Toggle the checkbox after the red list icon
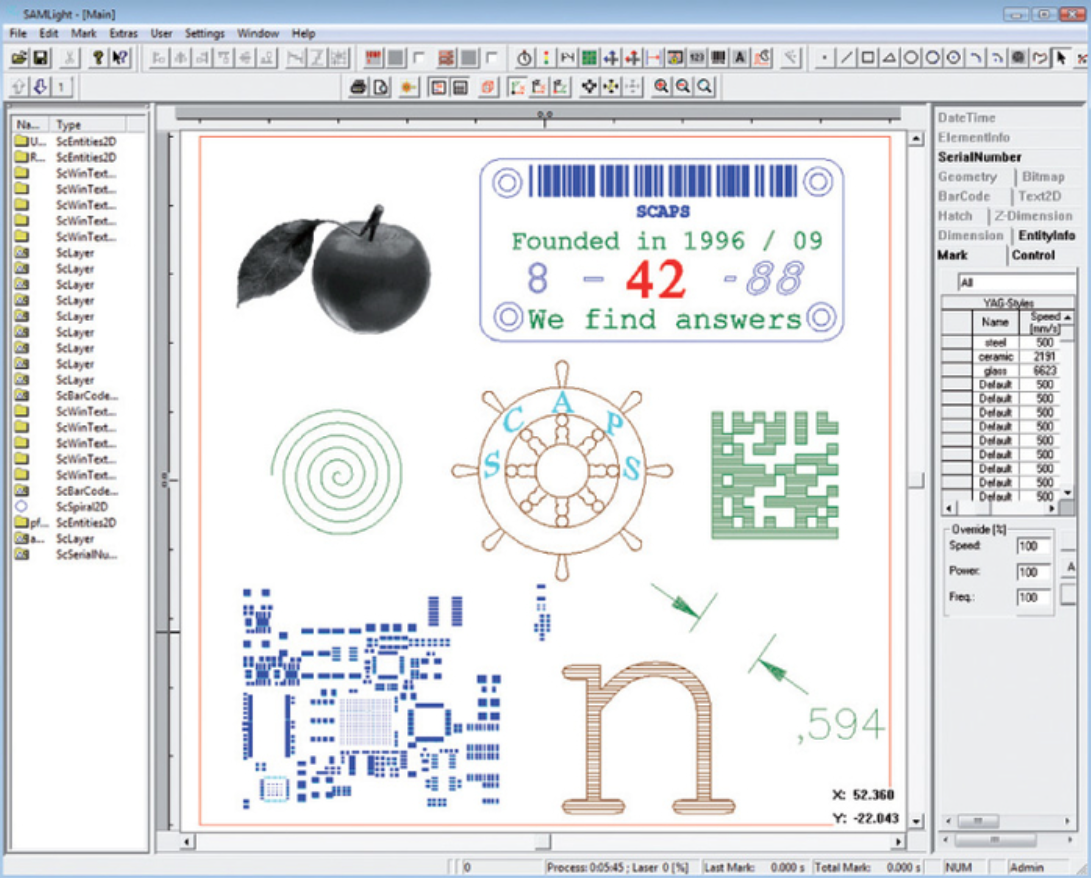1091x878 pixels. [491, 58]
